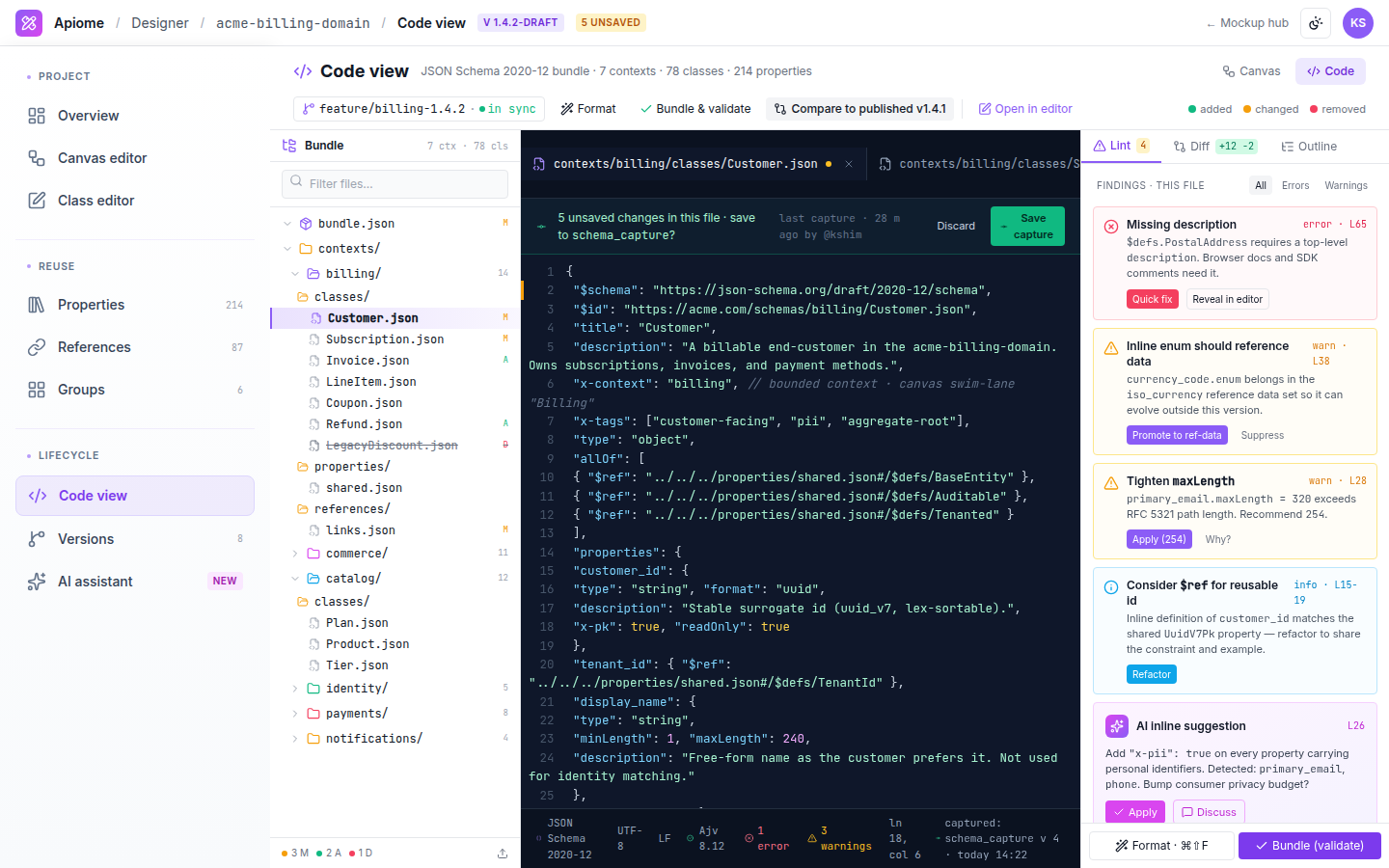Filter findings by Errors

[1295, 185]
